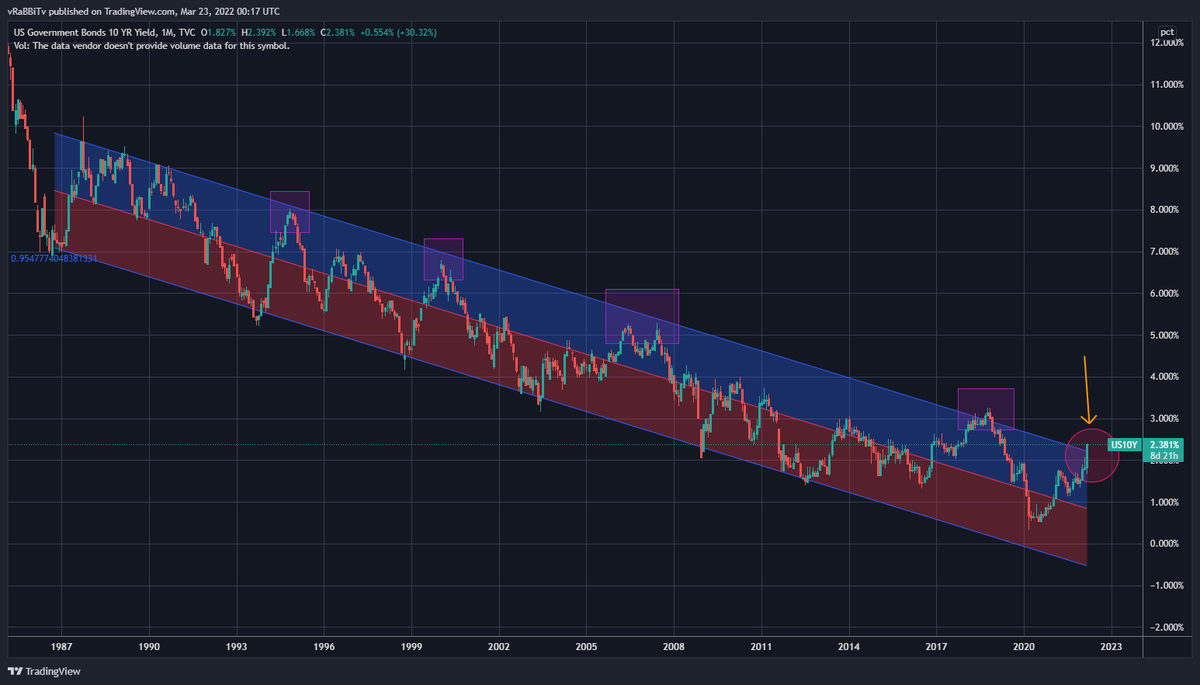This screenshot has height=685, width=1200.
Task: Click the 8d 21h countdown label
Action: [x=1165, y=456]
